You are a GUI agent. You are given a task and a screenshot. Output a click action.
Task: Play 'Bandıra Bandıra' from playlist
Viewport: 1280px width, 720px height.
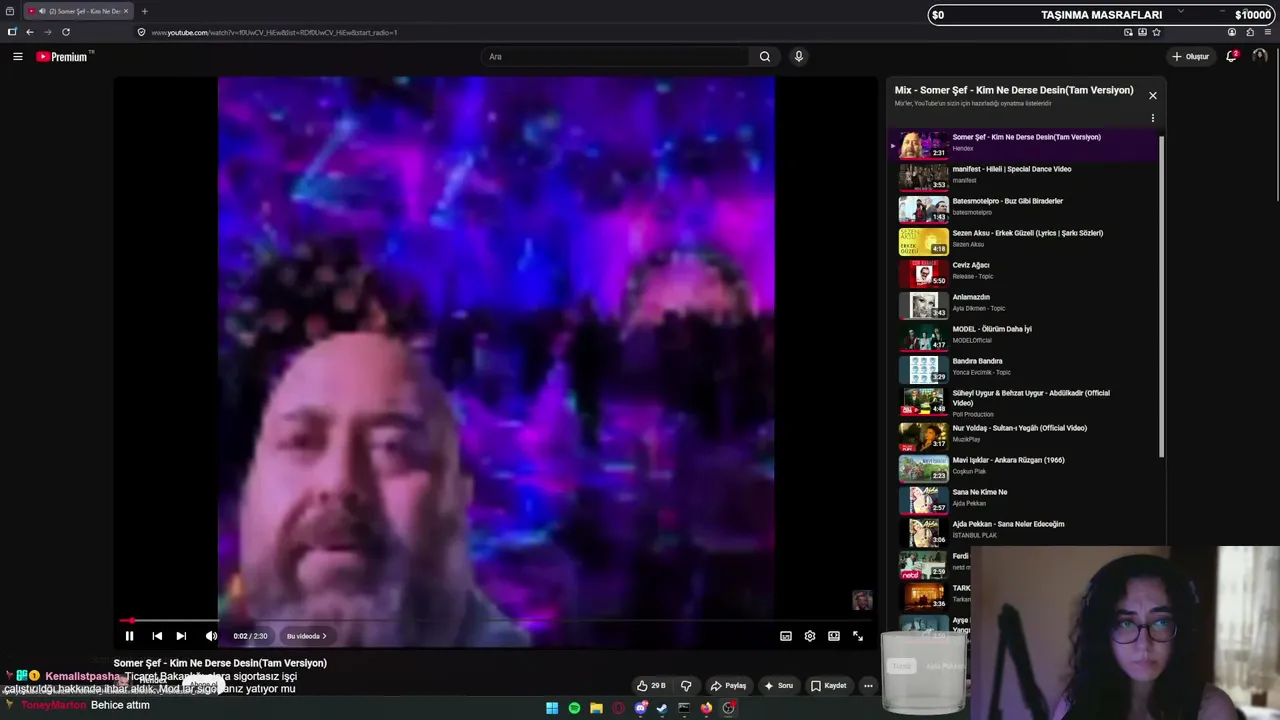coord(1024,369)
